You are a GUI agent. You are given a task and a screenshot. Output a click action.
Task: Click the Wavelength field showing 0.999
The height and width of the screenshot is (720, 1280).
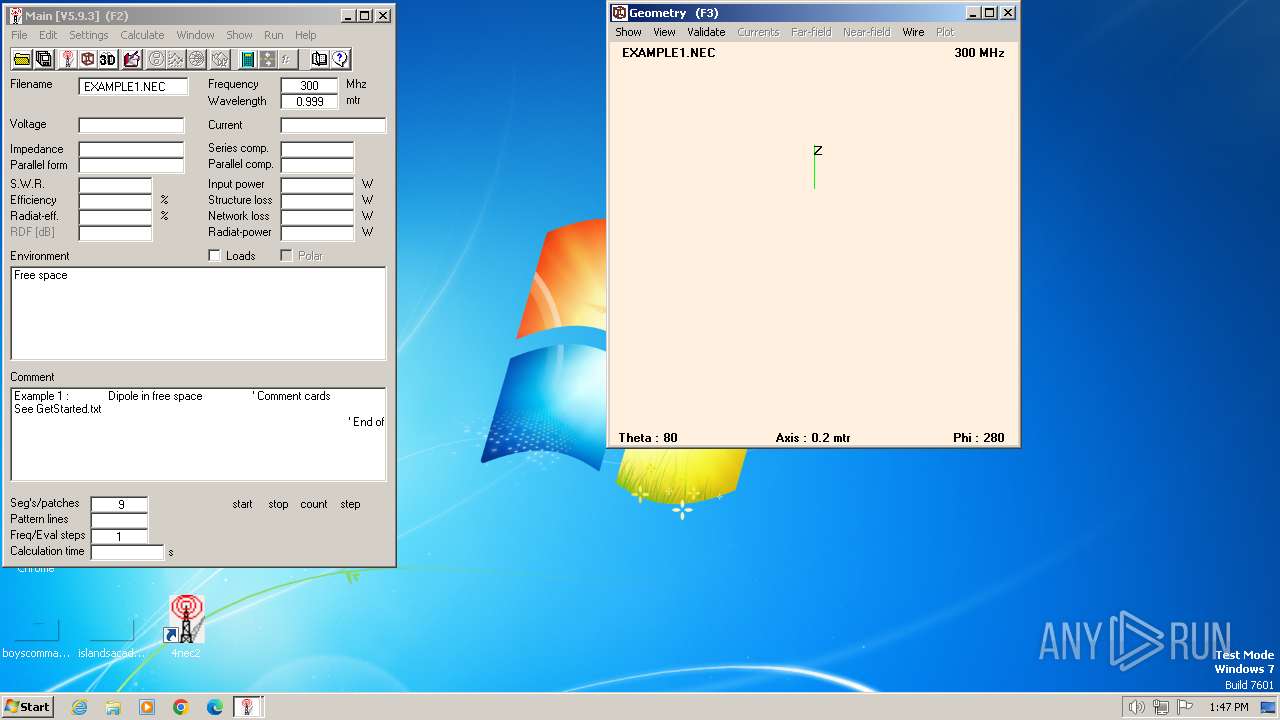click(x=310, y=102)
